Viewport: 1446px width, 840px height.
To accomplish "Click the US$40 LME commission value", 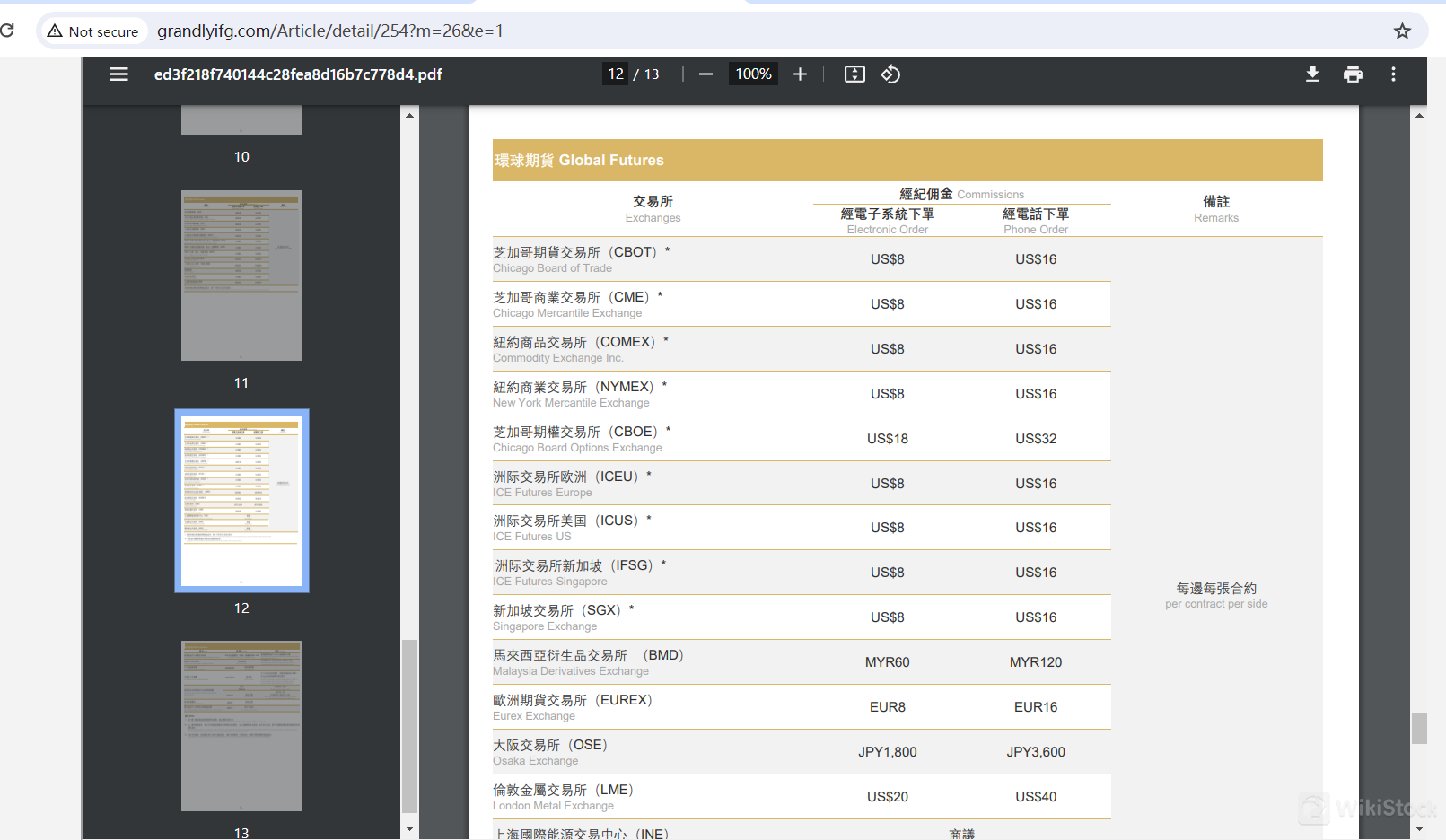I will click(x=1036, y=797).
